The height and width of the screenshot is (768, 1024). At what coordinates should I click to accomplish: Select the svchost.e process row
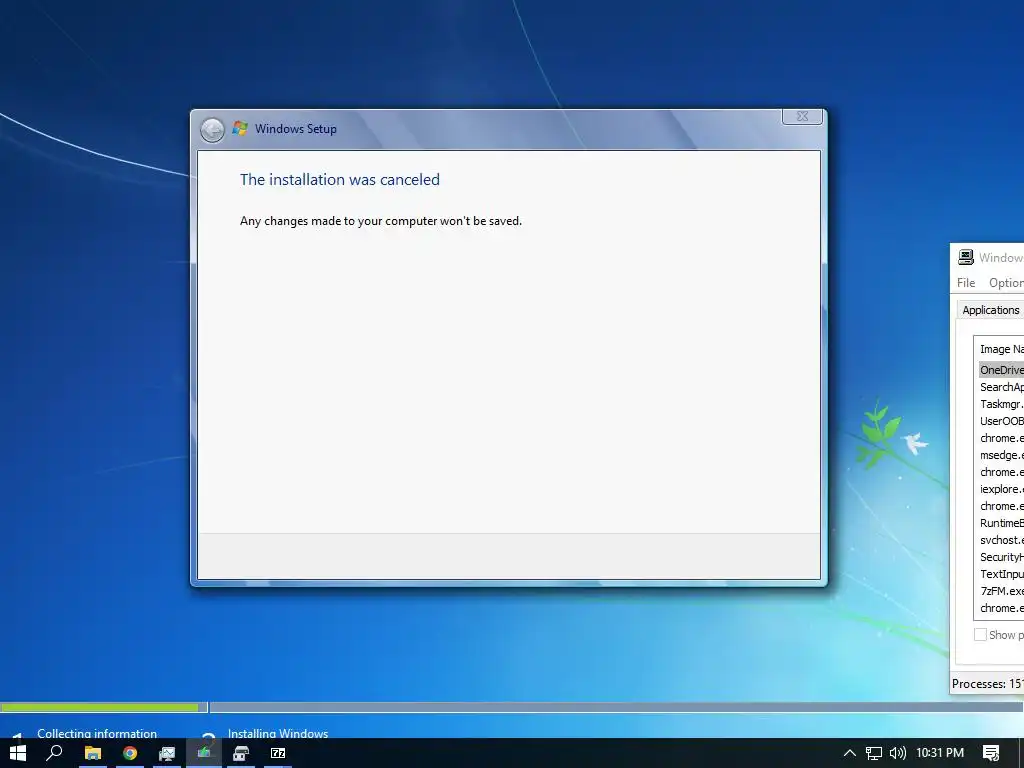coord(1001,539)
